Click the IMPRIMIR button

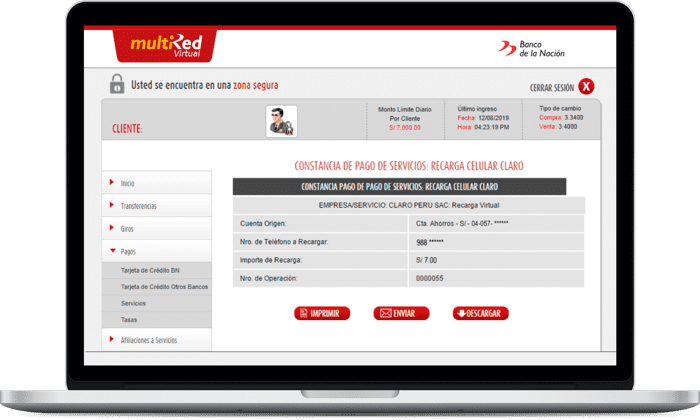point(322,313)
